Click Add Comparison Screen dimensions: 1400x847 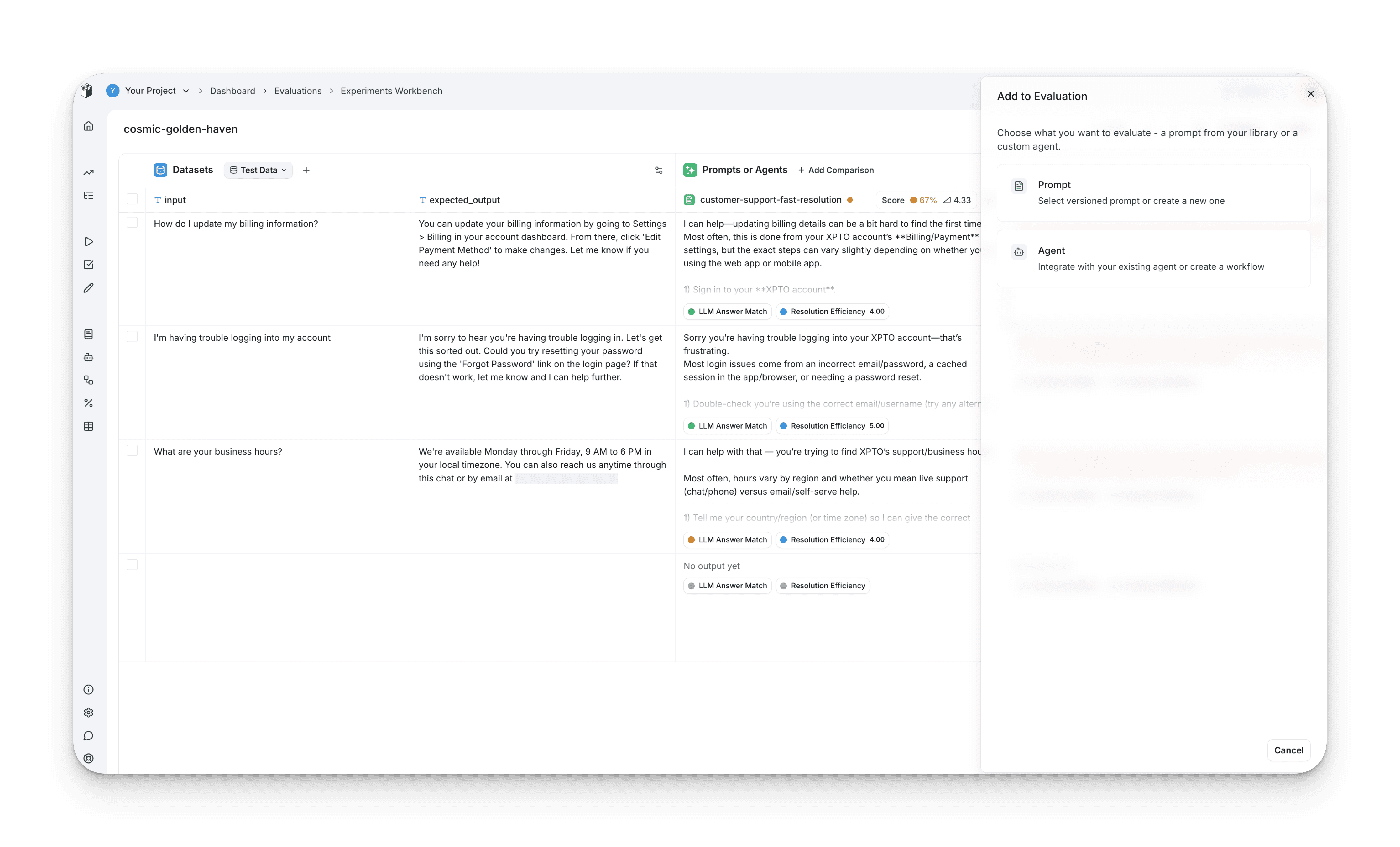tap(836, 170)
